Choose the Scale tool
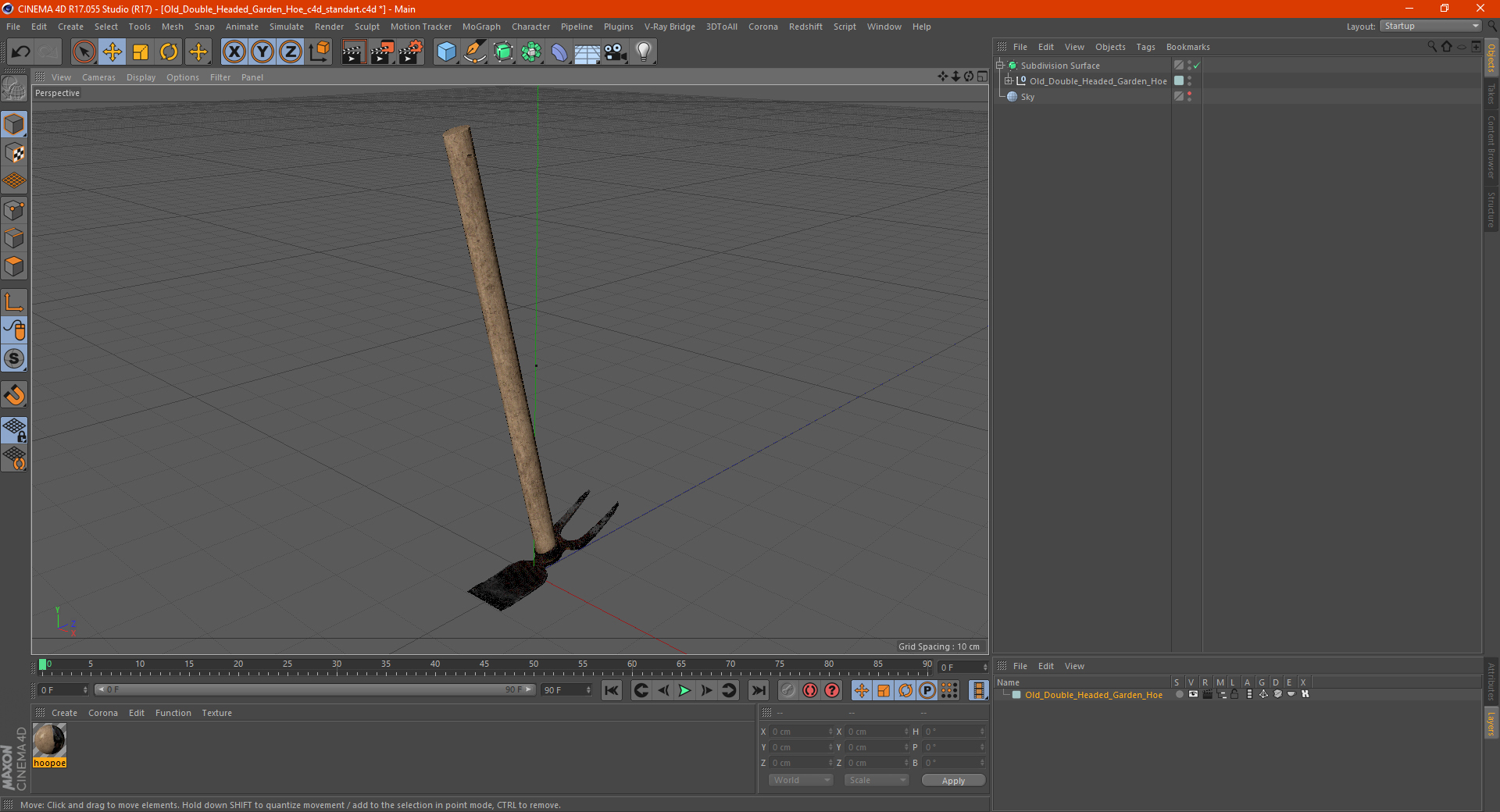Screen dimensions: 1500x812 point(141,52)
